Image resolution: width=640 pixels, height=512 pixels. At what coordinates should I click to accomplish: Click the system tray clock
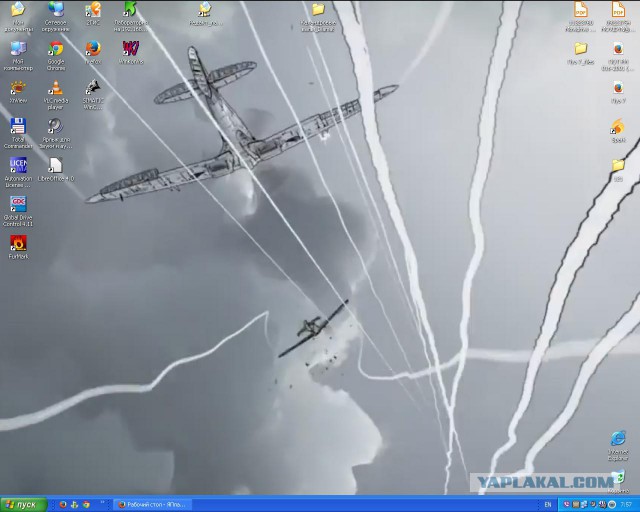[627, 505]
